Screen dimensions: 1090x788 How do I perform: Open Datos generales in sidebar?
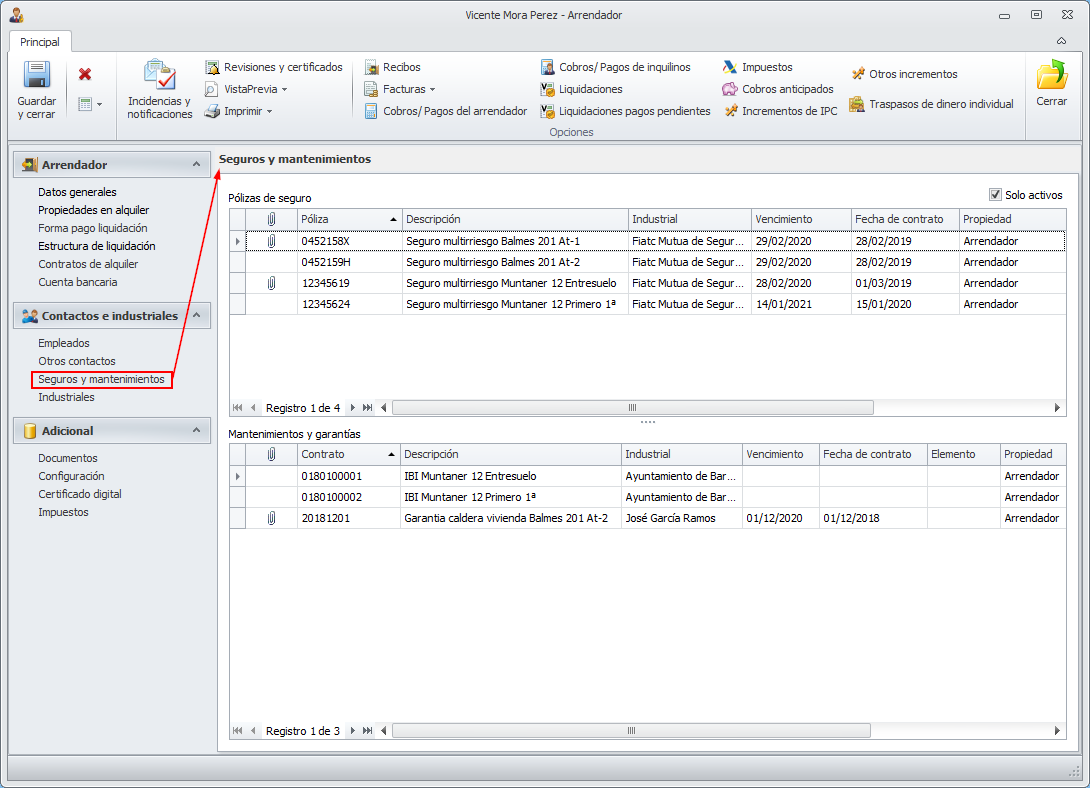tap(77, 192)
